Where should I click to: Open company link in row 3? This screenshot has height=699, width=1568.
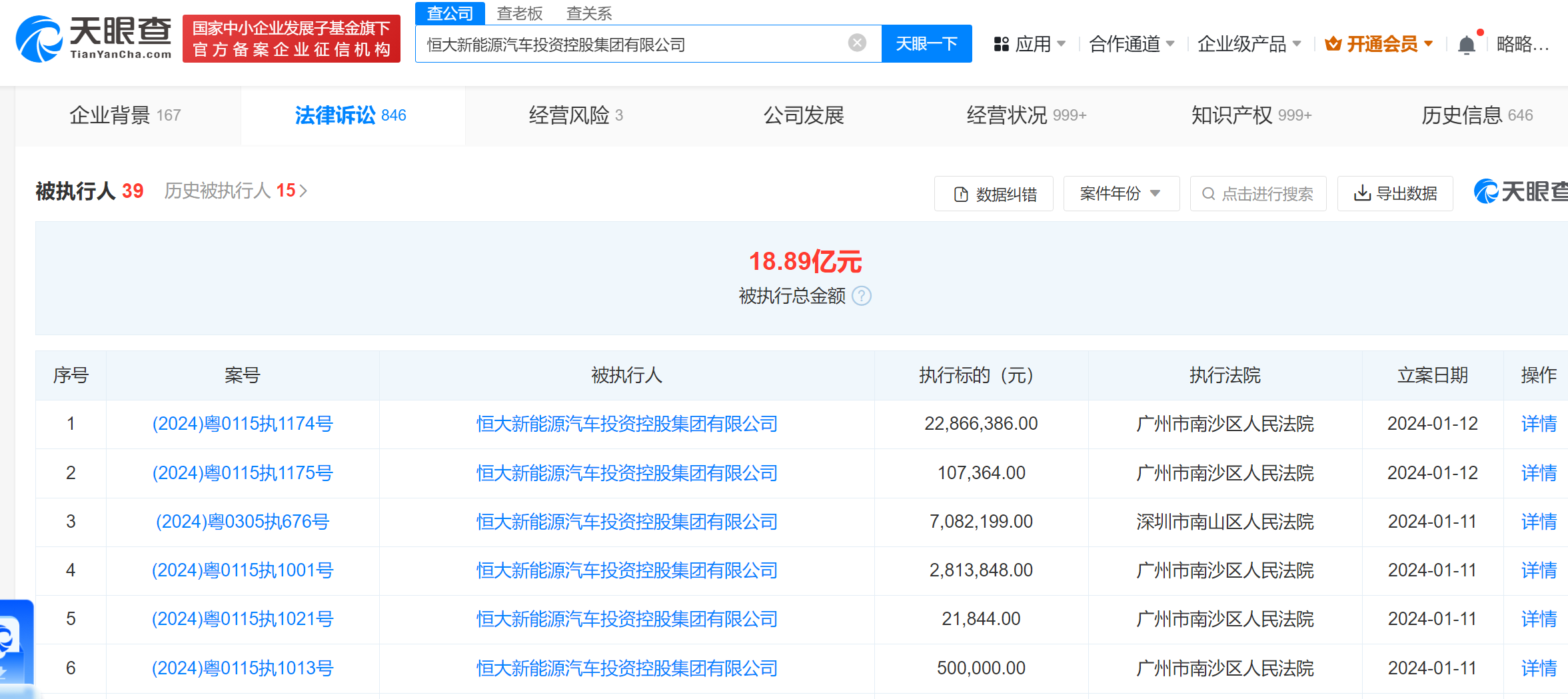(627, 522)
